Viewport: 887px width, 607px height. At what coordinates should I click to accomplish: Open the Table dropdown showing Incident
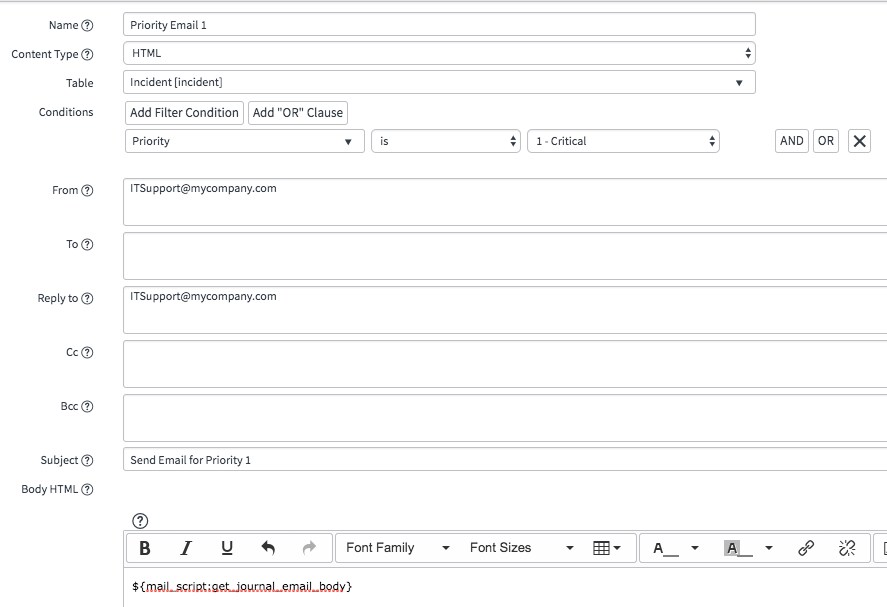(440, 82)
